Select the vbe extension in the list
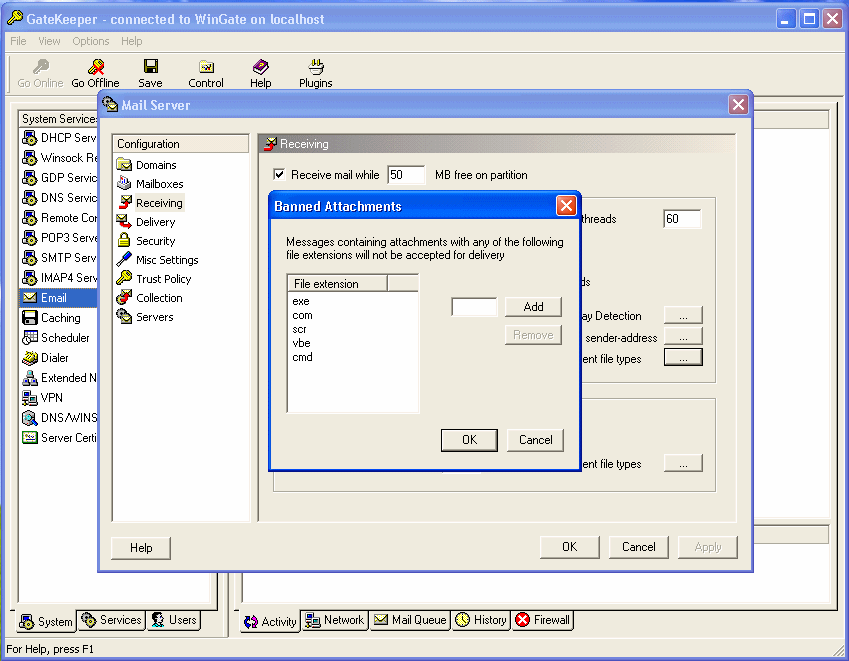The image size is (849, 661). (x=301, y=343)
